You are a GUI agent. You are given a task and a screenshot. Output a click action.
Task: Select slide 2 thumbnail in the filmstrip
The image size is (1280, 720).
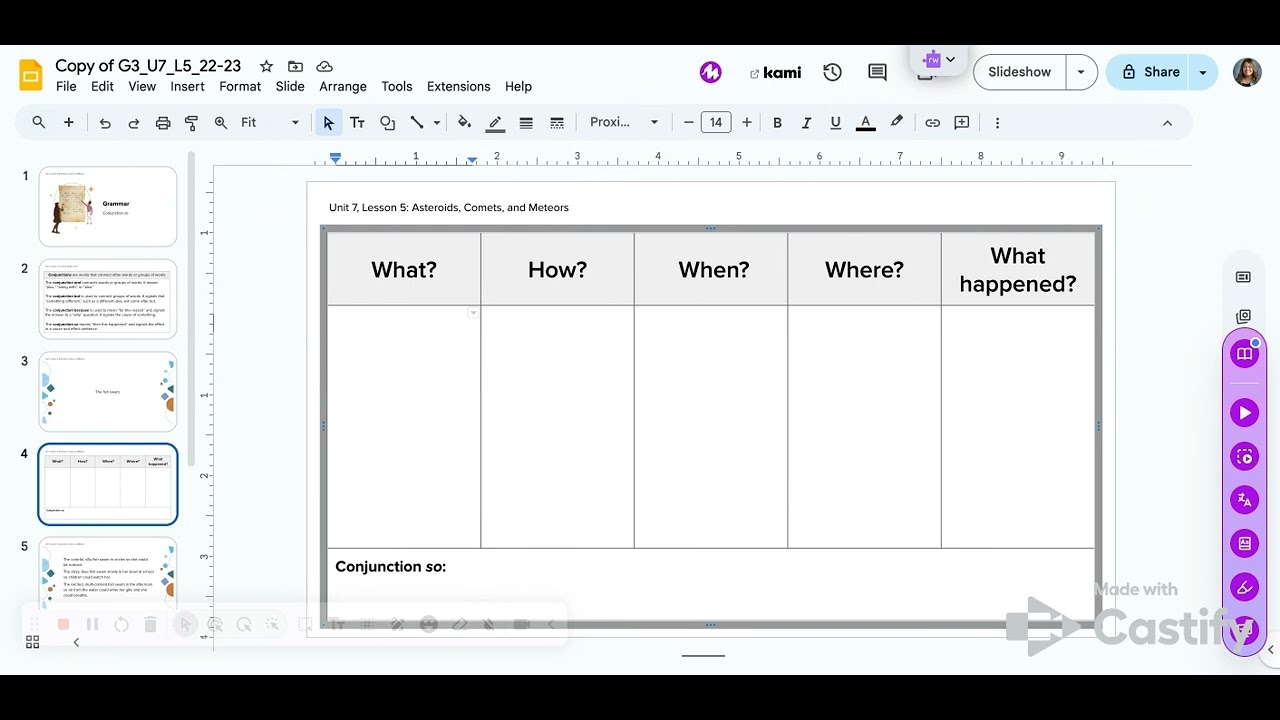point(108,299)
